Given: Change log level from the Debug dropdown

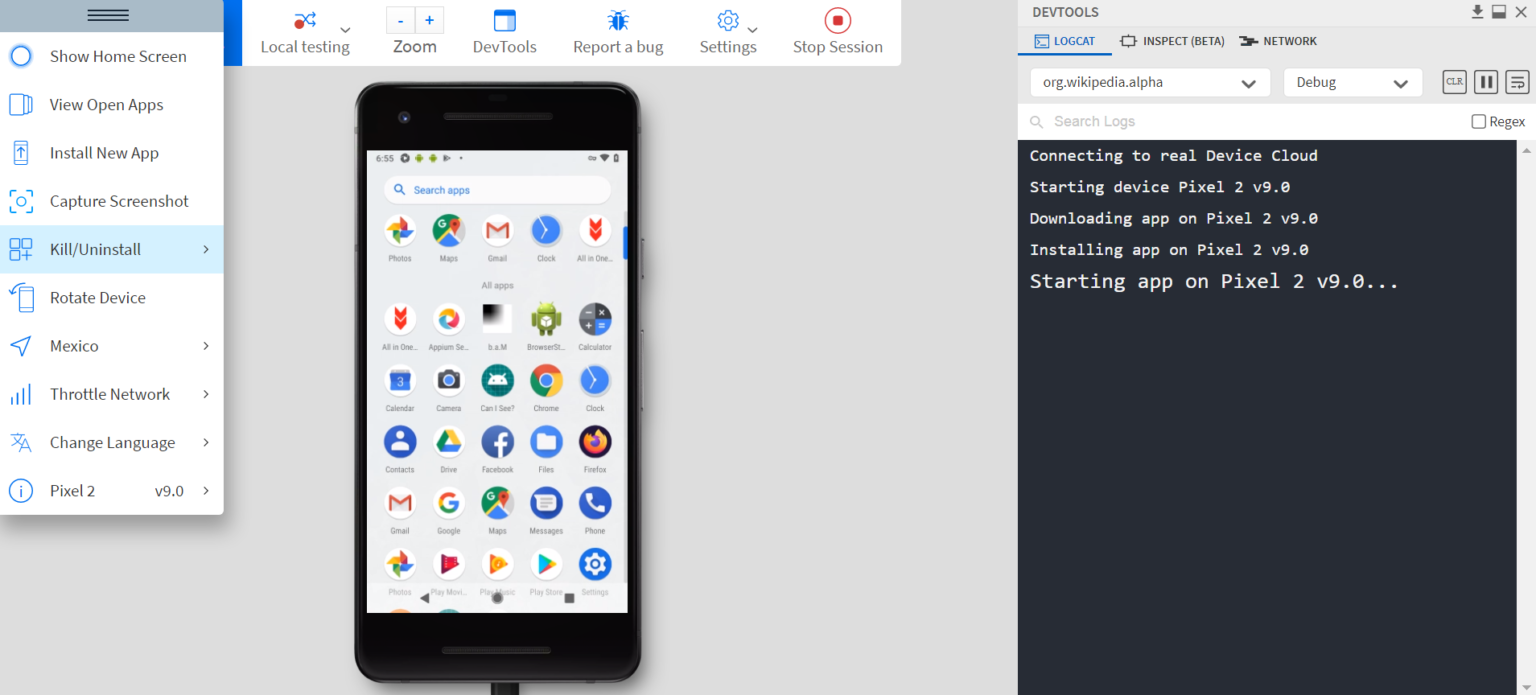Looking at the screenshot, I should coord(1352,83).
